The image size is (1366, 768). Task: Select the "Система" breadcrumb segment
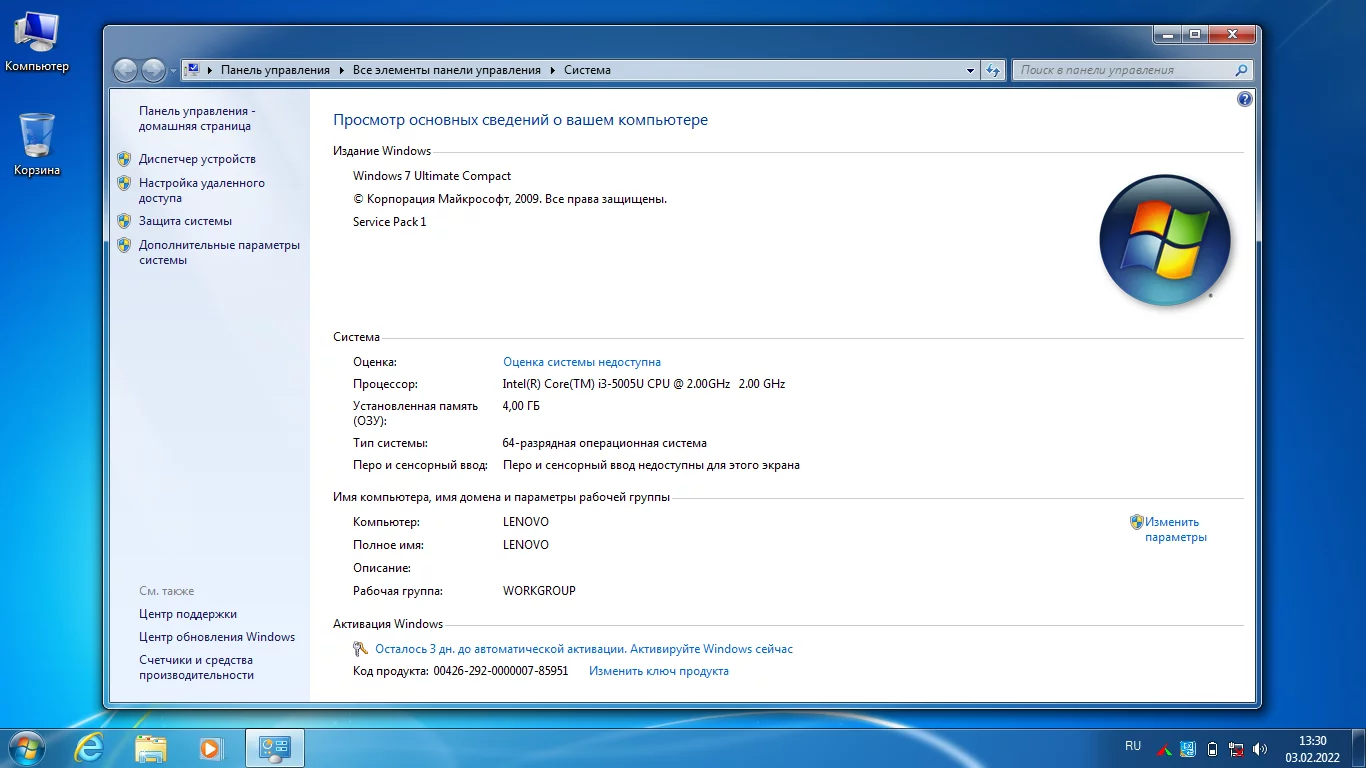click(587, 70)
